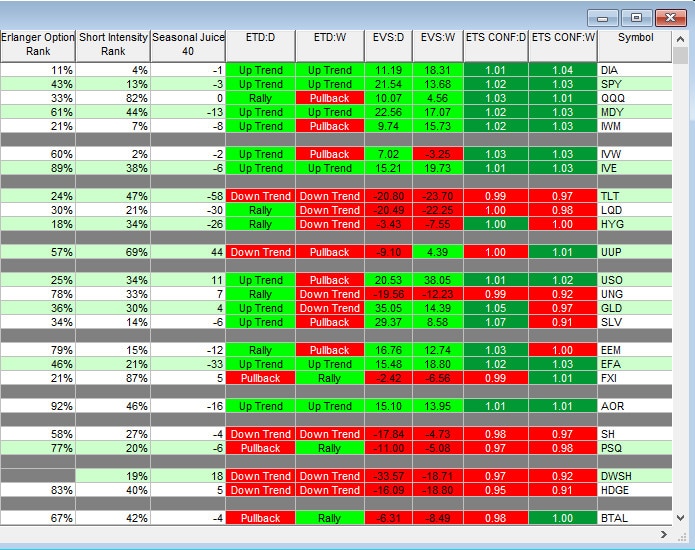The height and width of the screenshot is (550, 695).
Task: Click the 21.54 EVS:D value for SPY
Action: coord(388,84)
